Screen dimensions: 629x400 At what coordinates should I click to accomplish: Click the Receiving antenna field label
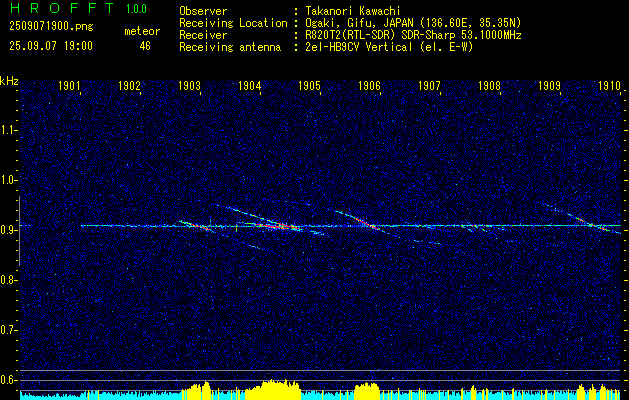(230, 47)
